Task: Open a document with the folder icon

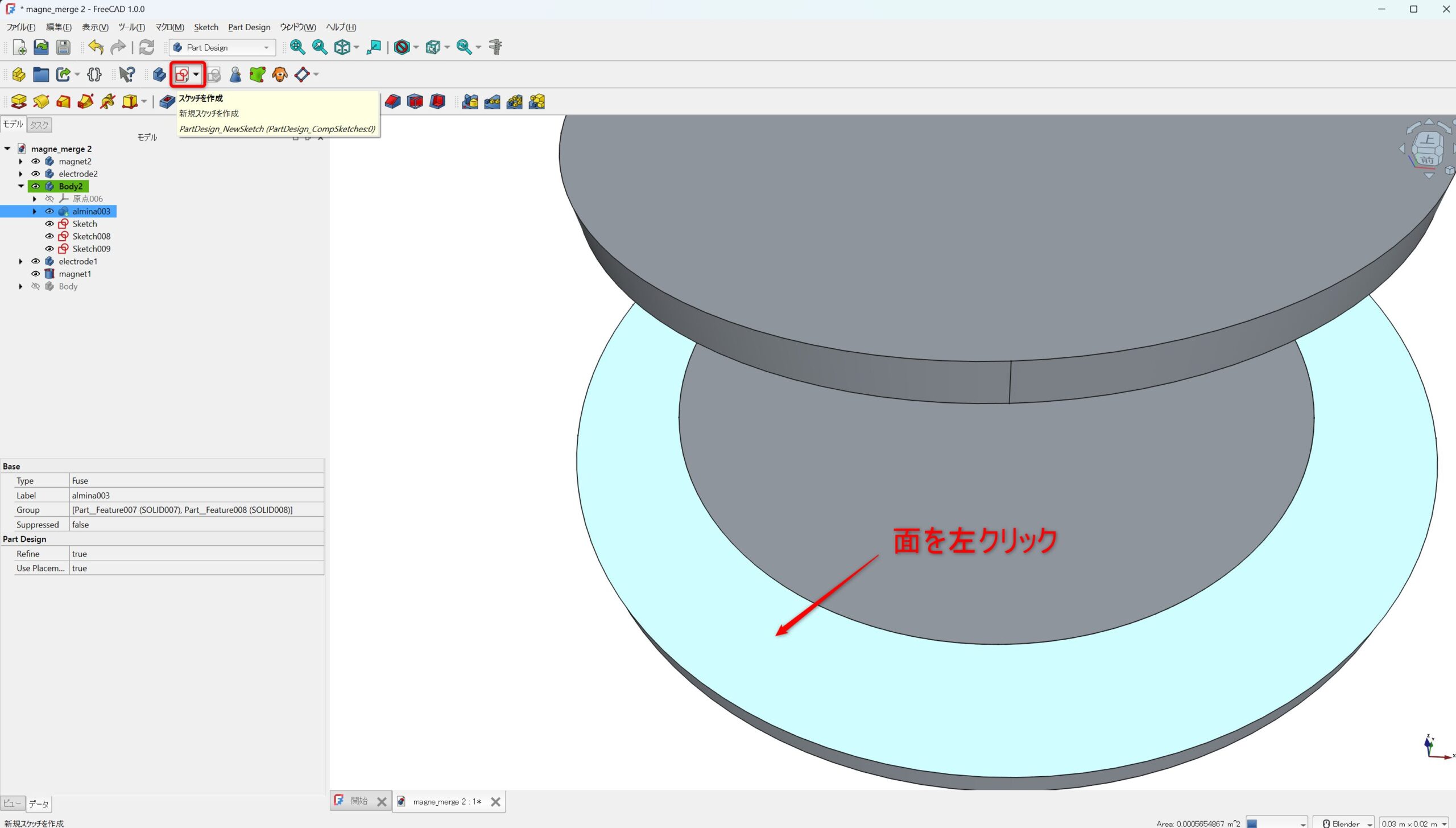Action: click(41, 47)
